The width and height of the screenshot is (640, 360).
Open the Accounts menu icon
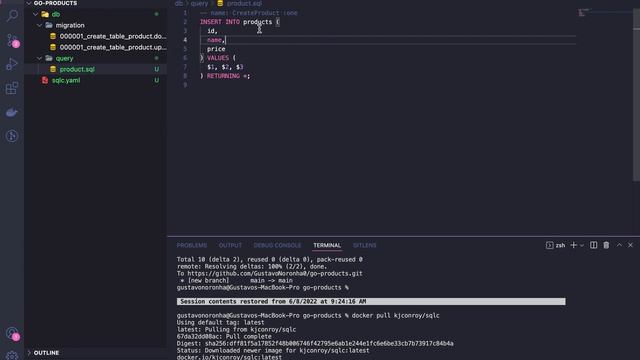coord(12,333)
